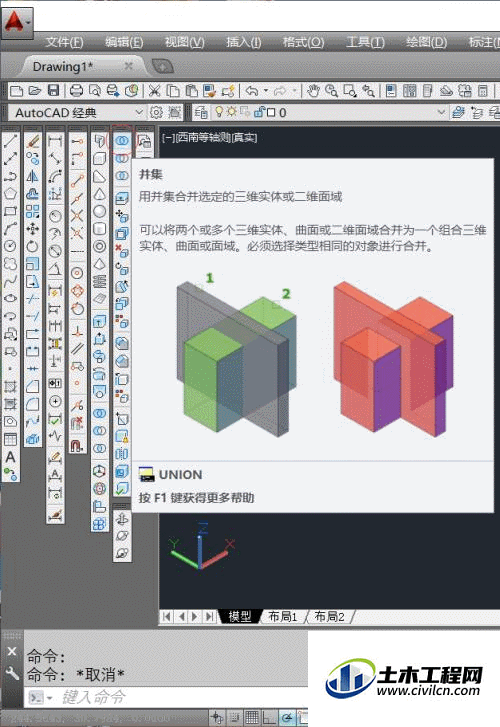Switch to the 布局1 layout tab
The height and width of the screenshot is (727, 500).
[282, 617]
